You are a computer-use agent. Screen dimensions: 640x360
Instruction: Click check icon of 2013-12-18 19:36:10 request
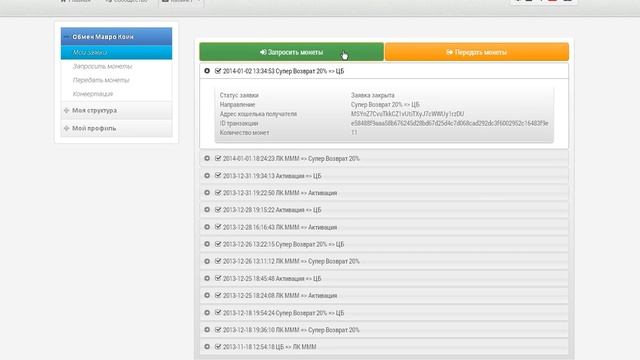pyautogui.click(x=218, y=330)
